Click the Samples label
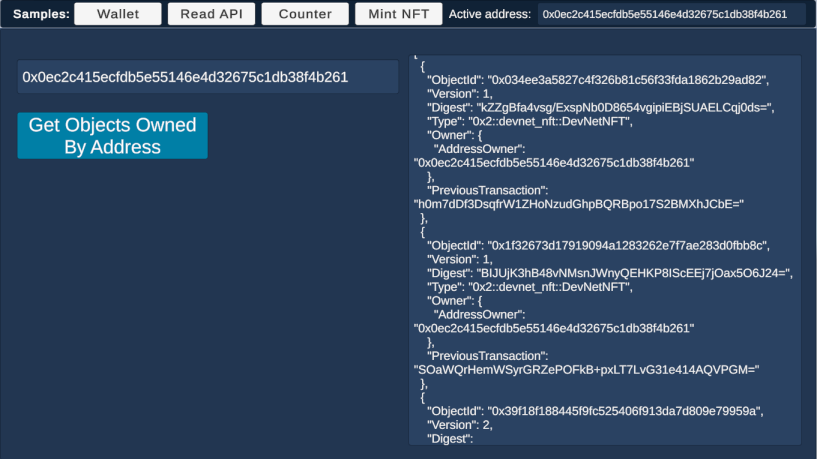This screenshot has height=459, width=817. coord(39,14)
